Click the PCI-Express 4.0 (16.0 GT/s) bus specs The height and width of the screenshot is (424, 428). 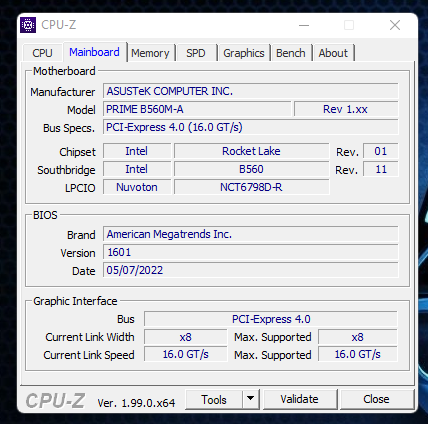[x=251, y=127]
